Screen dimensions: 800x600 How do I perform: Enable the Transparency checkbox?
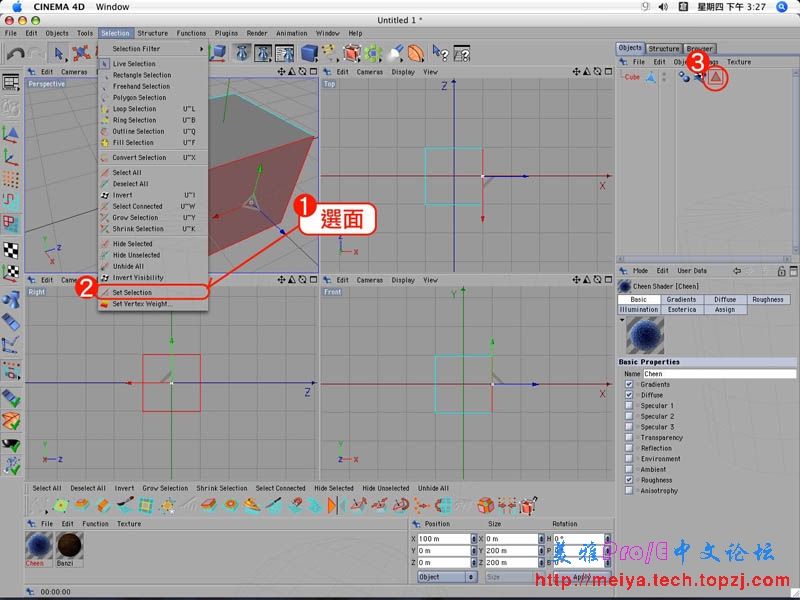tap(629, 437)
